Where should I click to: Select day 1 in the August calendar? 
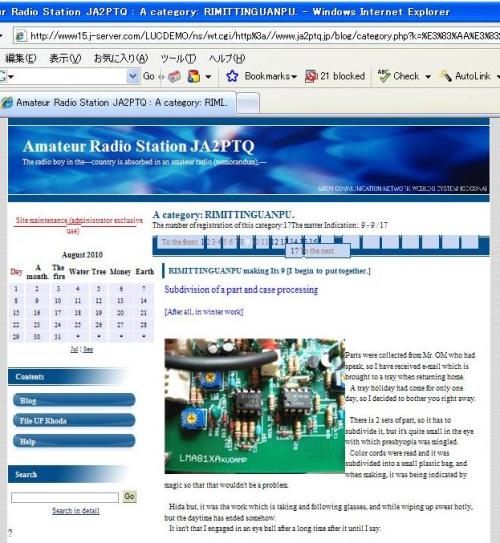click(16, 288)
